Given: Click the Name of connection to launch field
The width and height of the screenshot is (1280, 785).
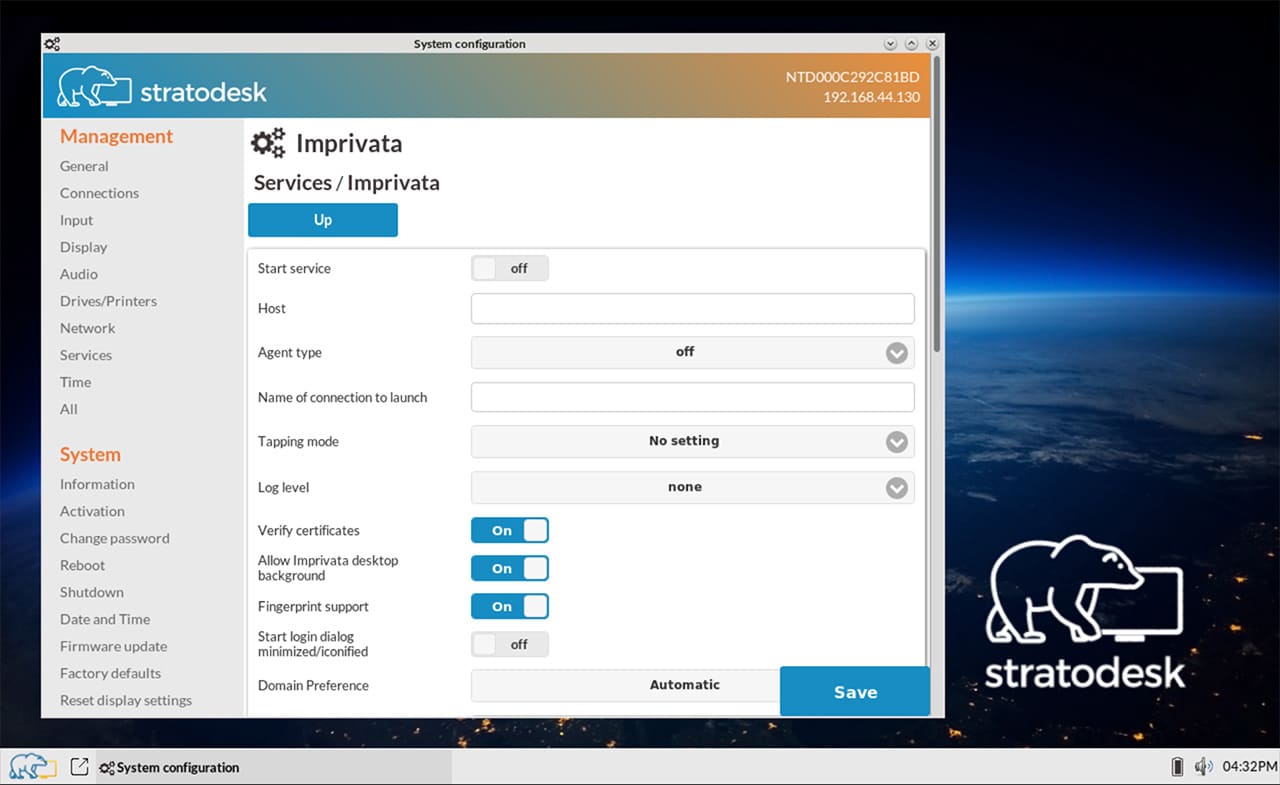Looking at the screenshot, I should click(x=692, y=397).
